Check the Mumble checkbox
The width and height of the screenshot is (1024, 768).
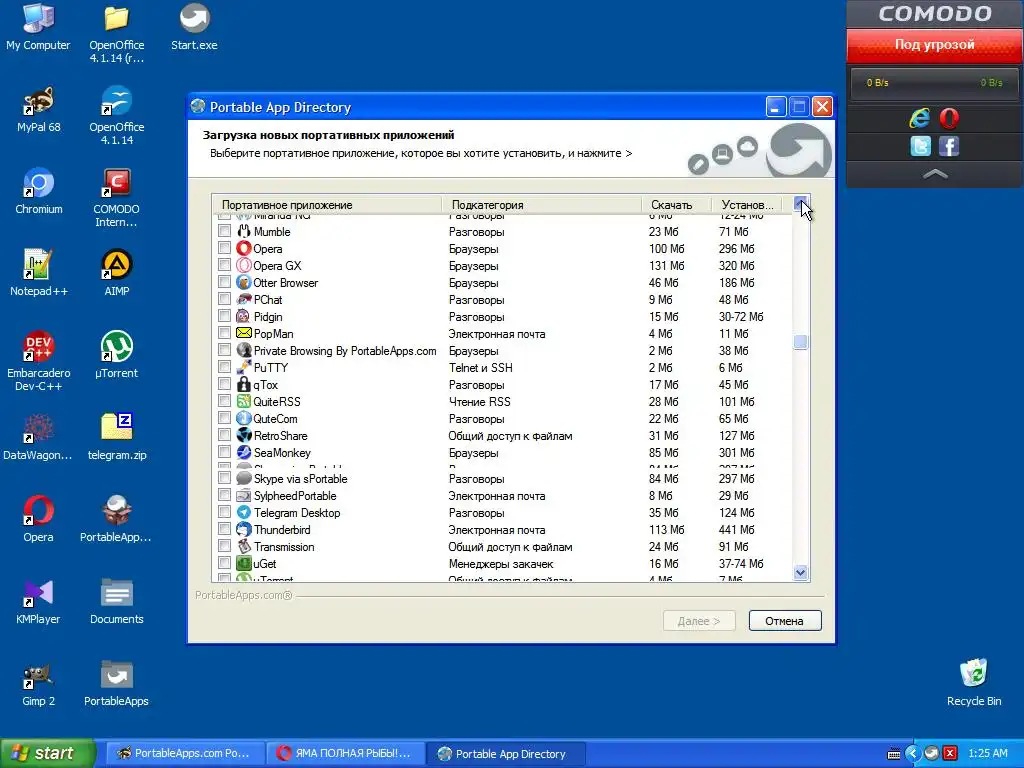(225, 231)
